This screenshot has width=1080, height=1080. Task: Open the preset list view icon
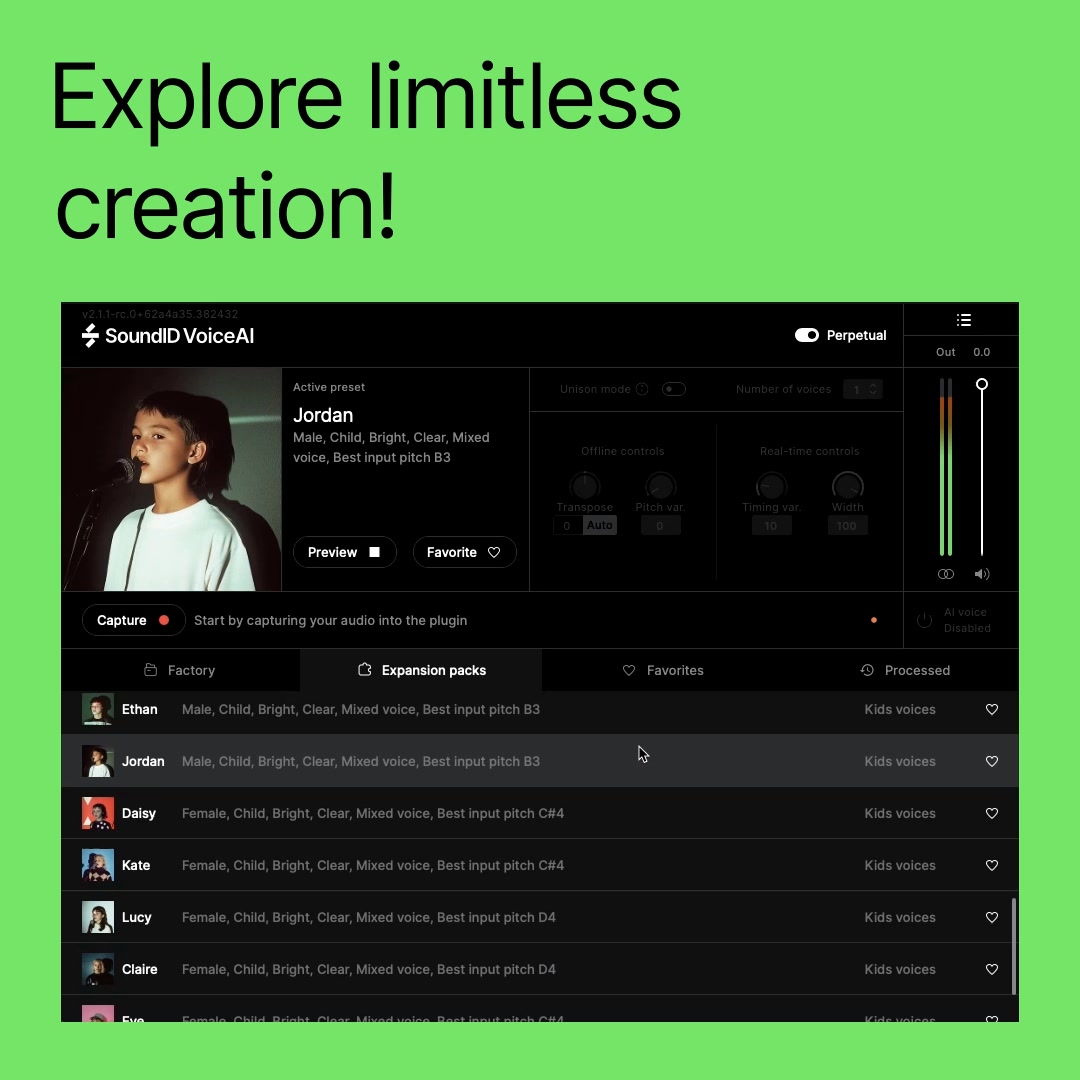click(x=963, y=319)
